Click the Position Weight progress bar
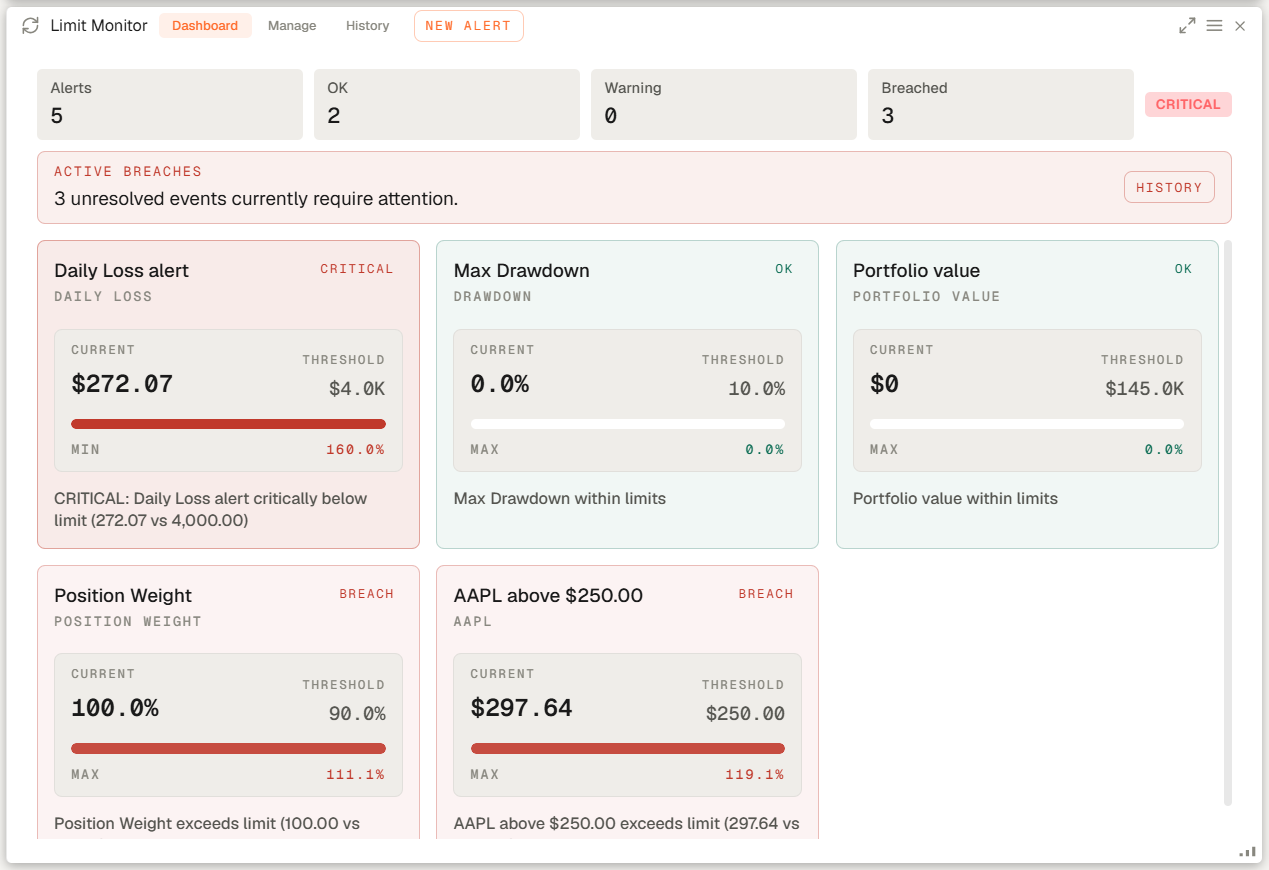1269x870 pixels. coord(228,748)
